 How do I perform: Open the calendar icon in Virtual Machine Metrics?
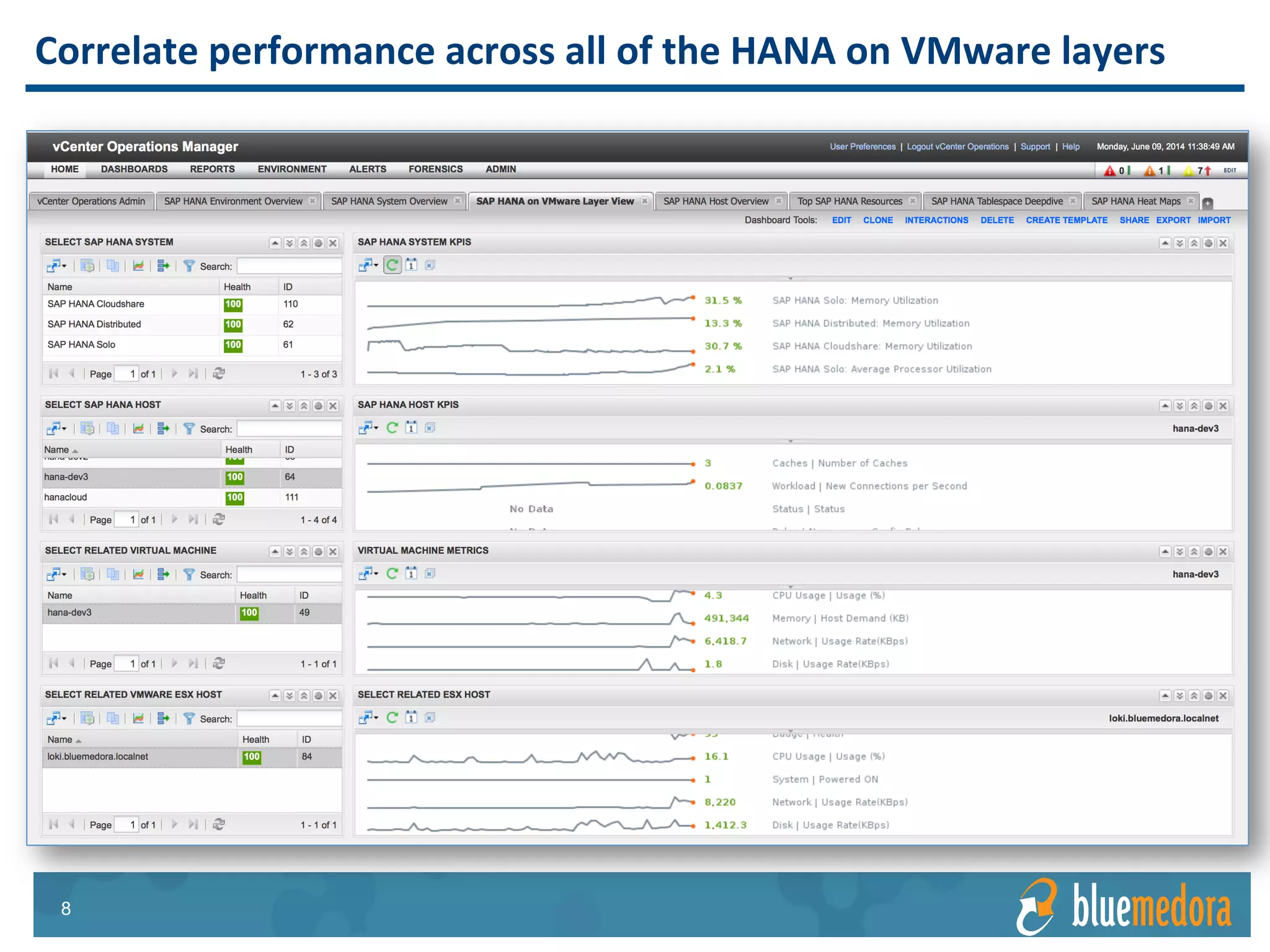411,573
